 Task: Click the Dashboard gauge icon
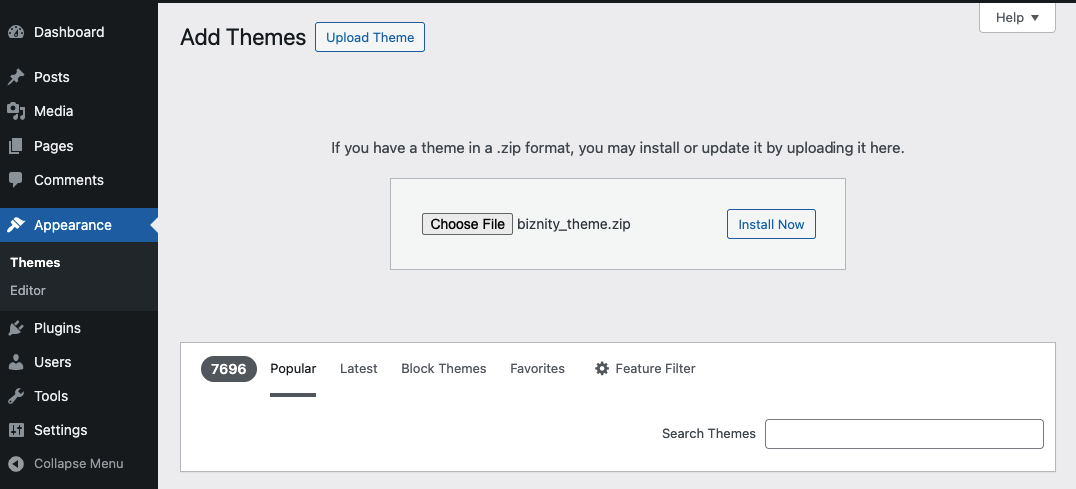(16, 32)
